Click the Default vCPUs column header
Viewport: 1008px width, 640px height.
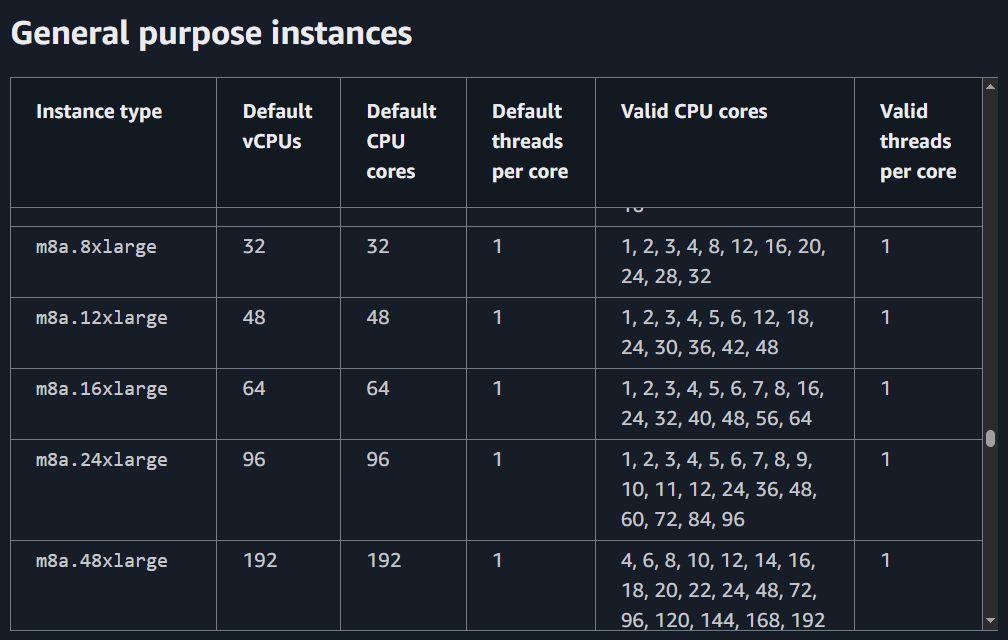point(277,126)
